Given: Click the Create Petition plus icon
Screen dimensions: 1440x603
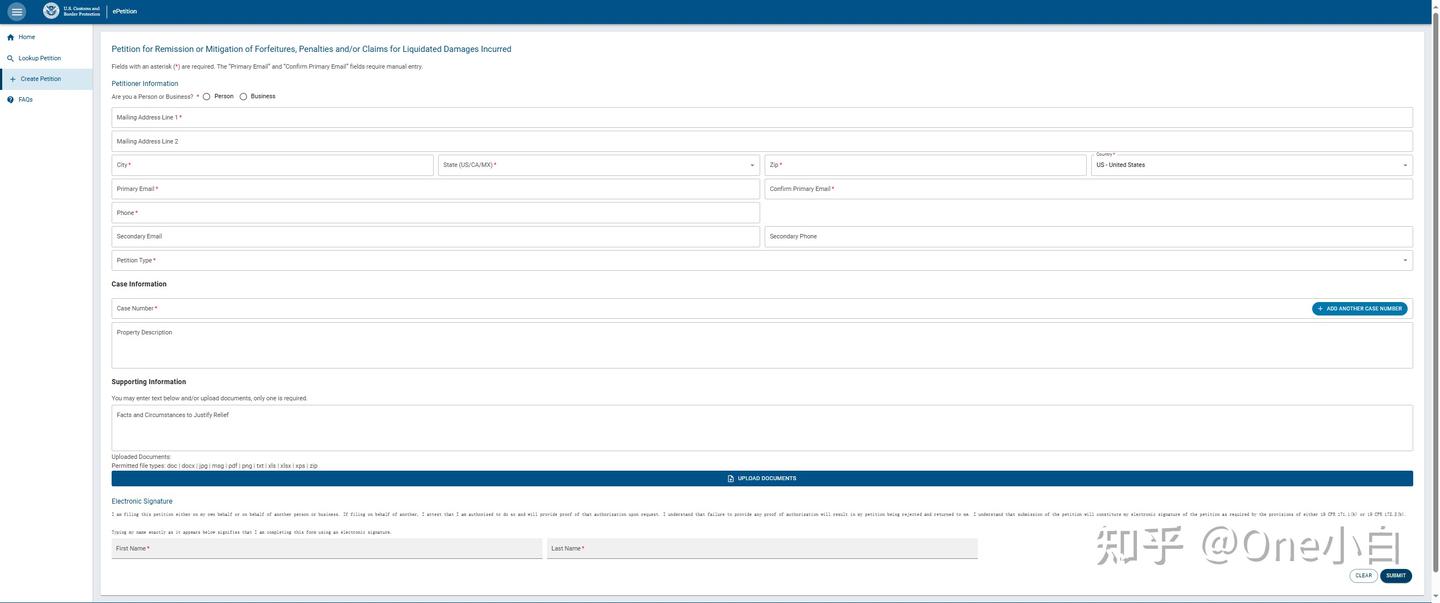Looking at the screenshot, I should [x=12, y=79].
